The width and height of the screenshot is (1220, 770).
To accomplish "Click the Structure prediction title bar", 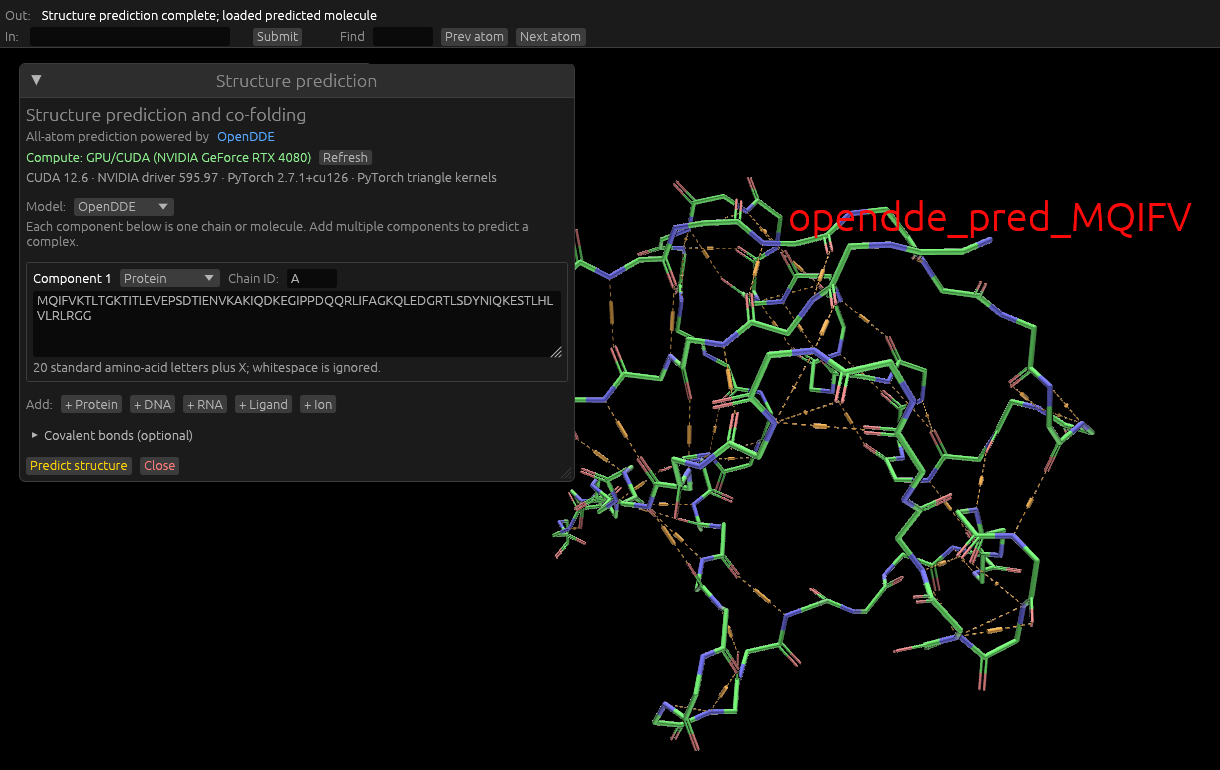I will [x=297, y=81].
